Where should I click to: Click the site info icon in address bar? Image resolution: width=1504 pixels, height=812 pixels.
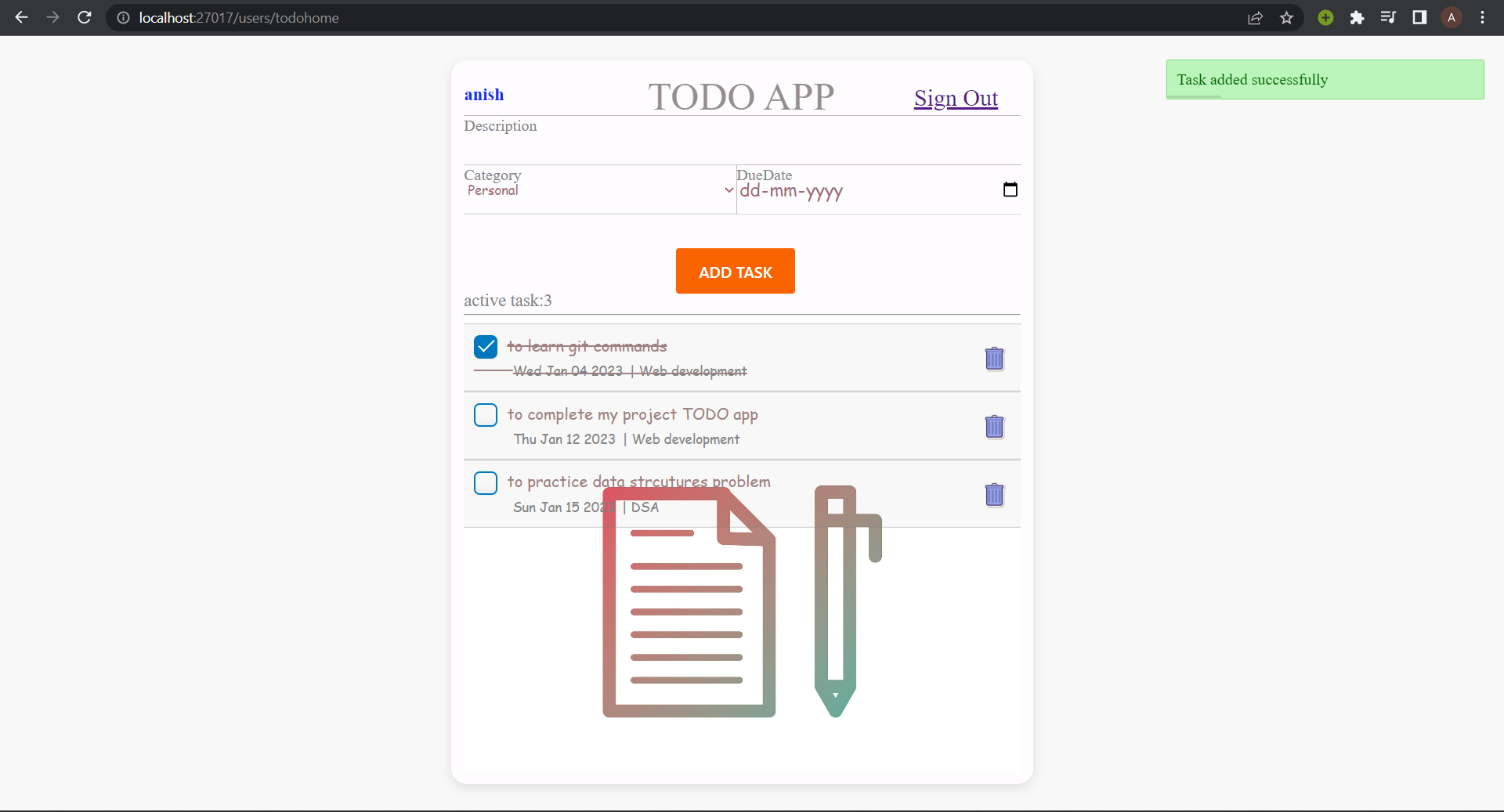pos(123,17)
